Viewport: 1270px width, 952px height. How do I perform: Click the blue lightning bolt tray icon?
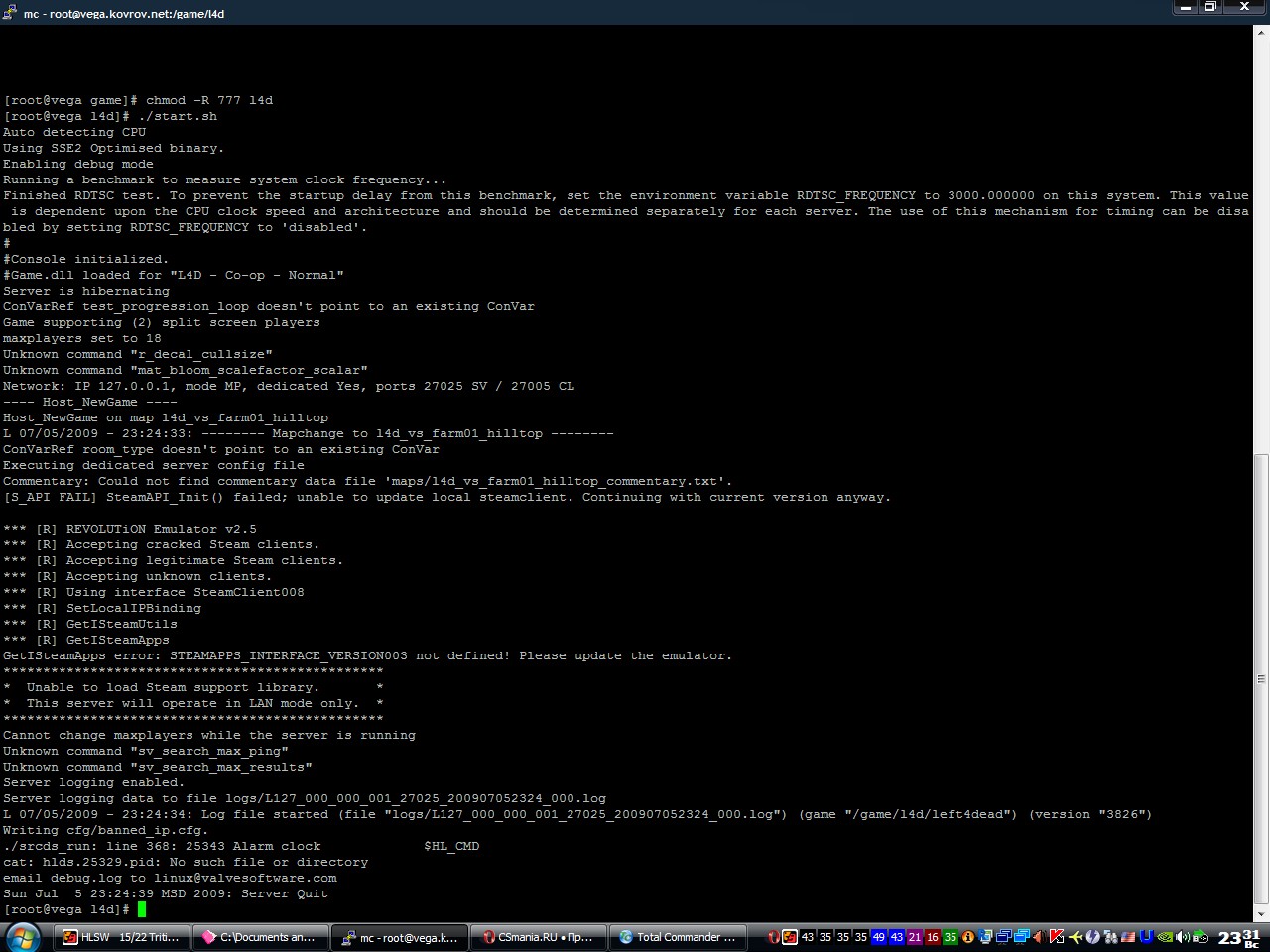[x=1092, y=937]
